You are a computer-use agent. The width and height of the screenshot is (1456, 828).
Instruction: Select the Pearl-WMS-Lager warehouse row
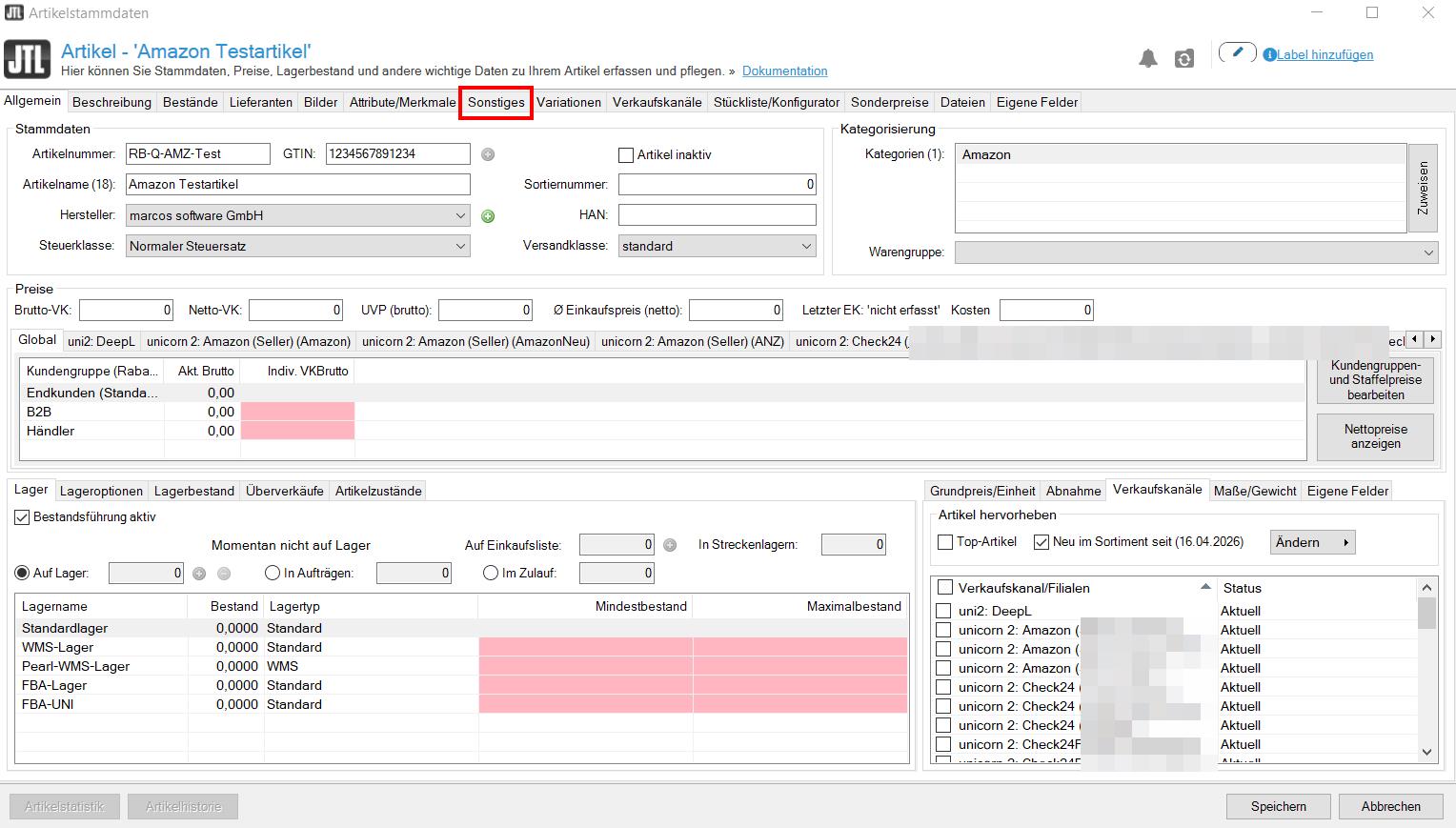pos(462,666)
